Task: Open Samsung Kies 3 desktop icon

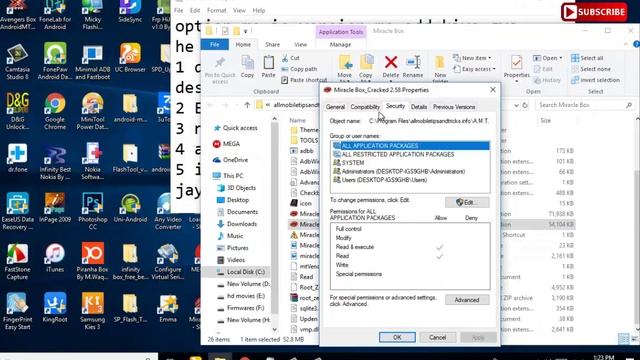Action: pos(93,311)
